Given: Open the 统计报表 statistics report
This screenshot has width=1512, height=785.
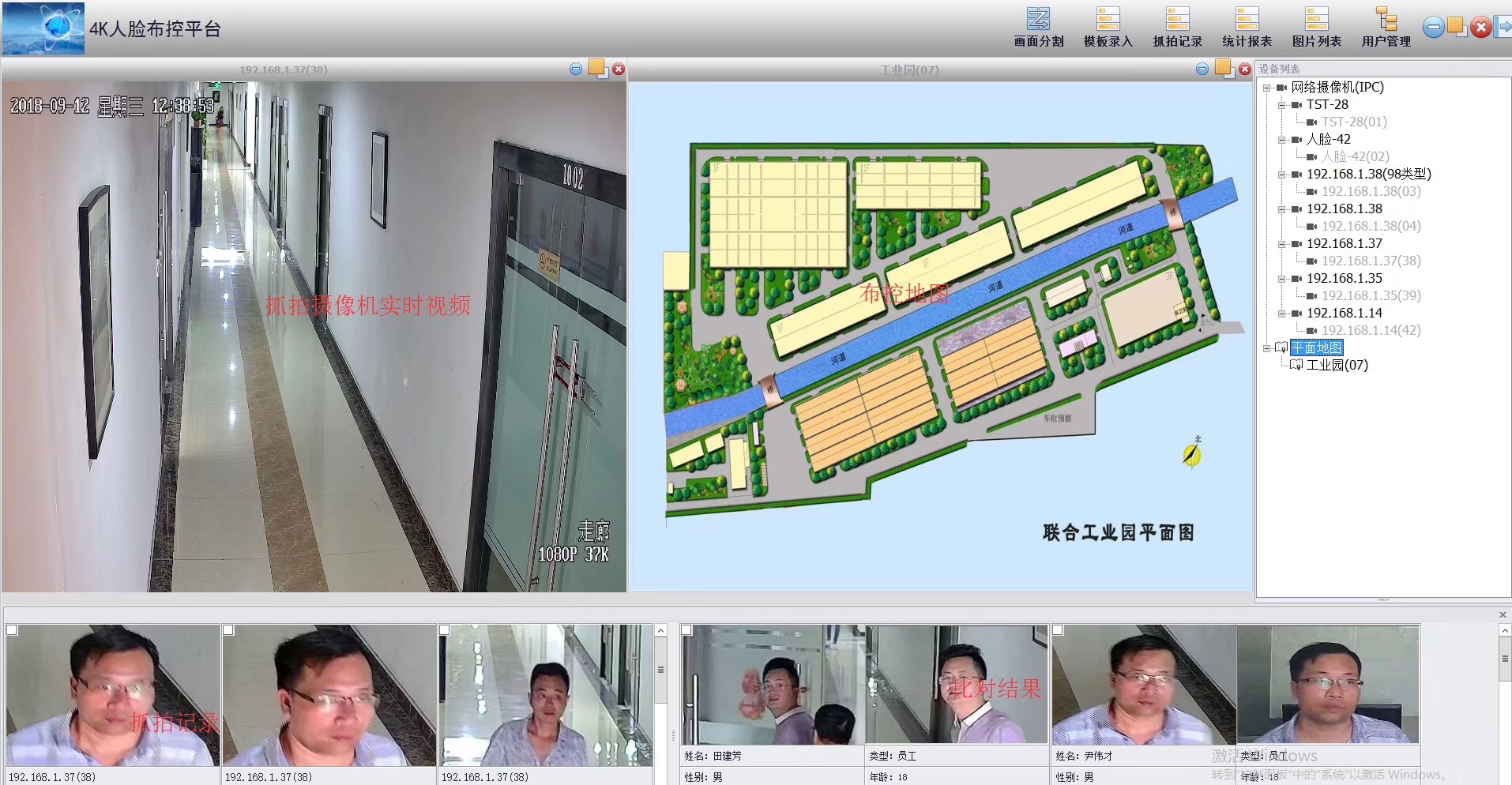Looking at the screenshot, I should coord(1247,27).
